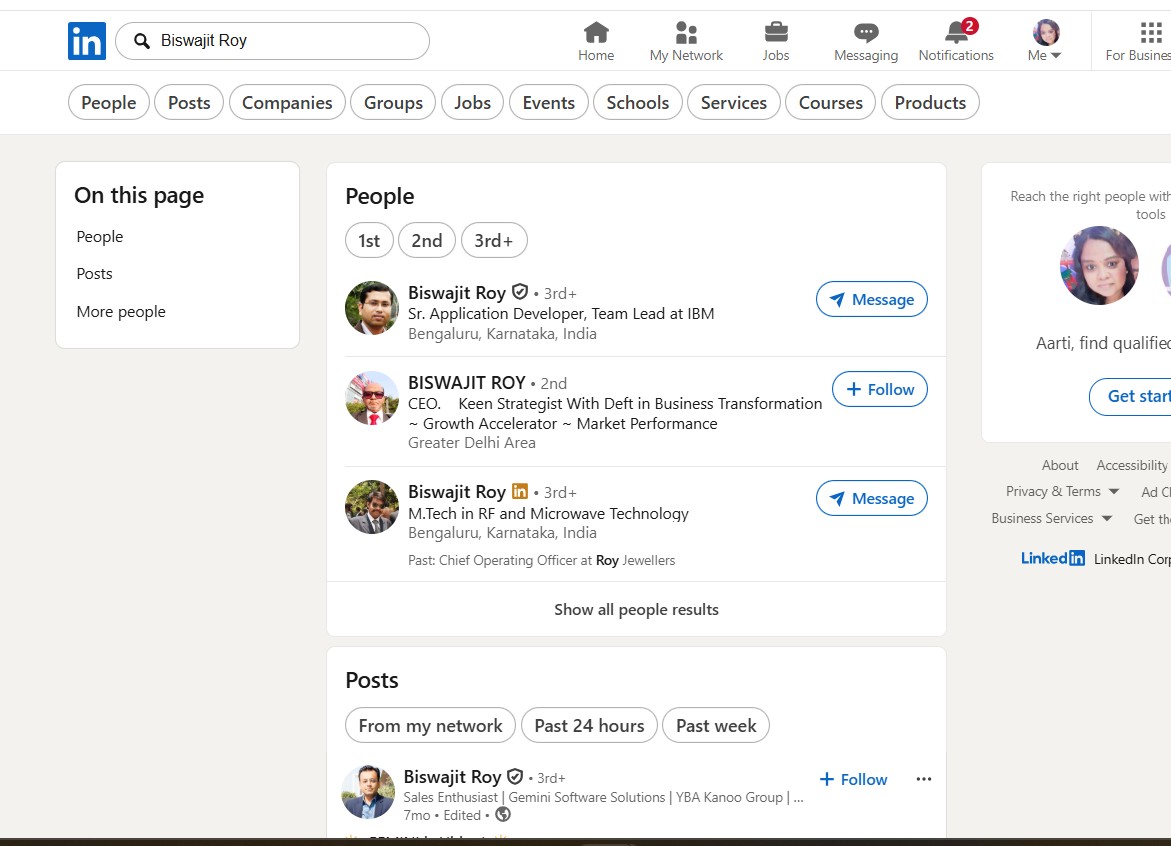Viewport: 1171px width, 846px height.
Task: Click the three-dot menu on the post
Action: [924, 779]
